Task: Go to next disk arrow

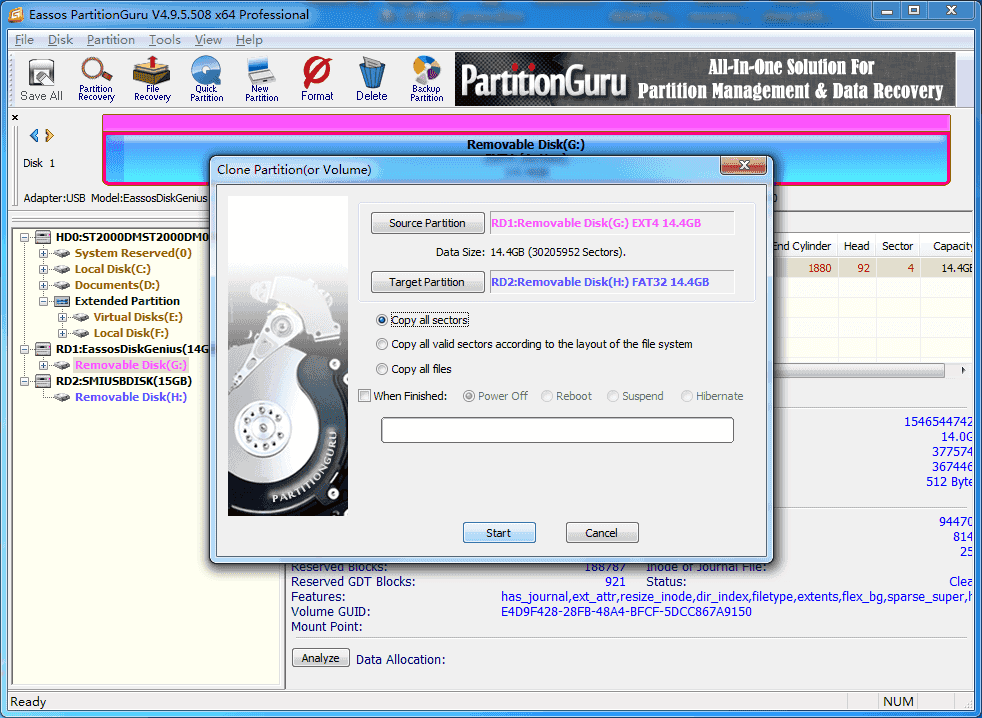Action: coord(49,135)
